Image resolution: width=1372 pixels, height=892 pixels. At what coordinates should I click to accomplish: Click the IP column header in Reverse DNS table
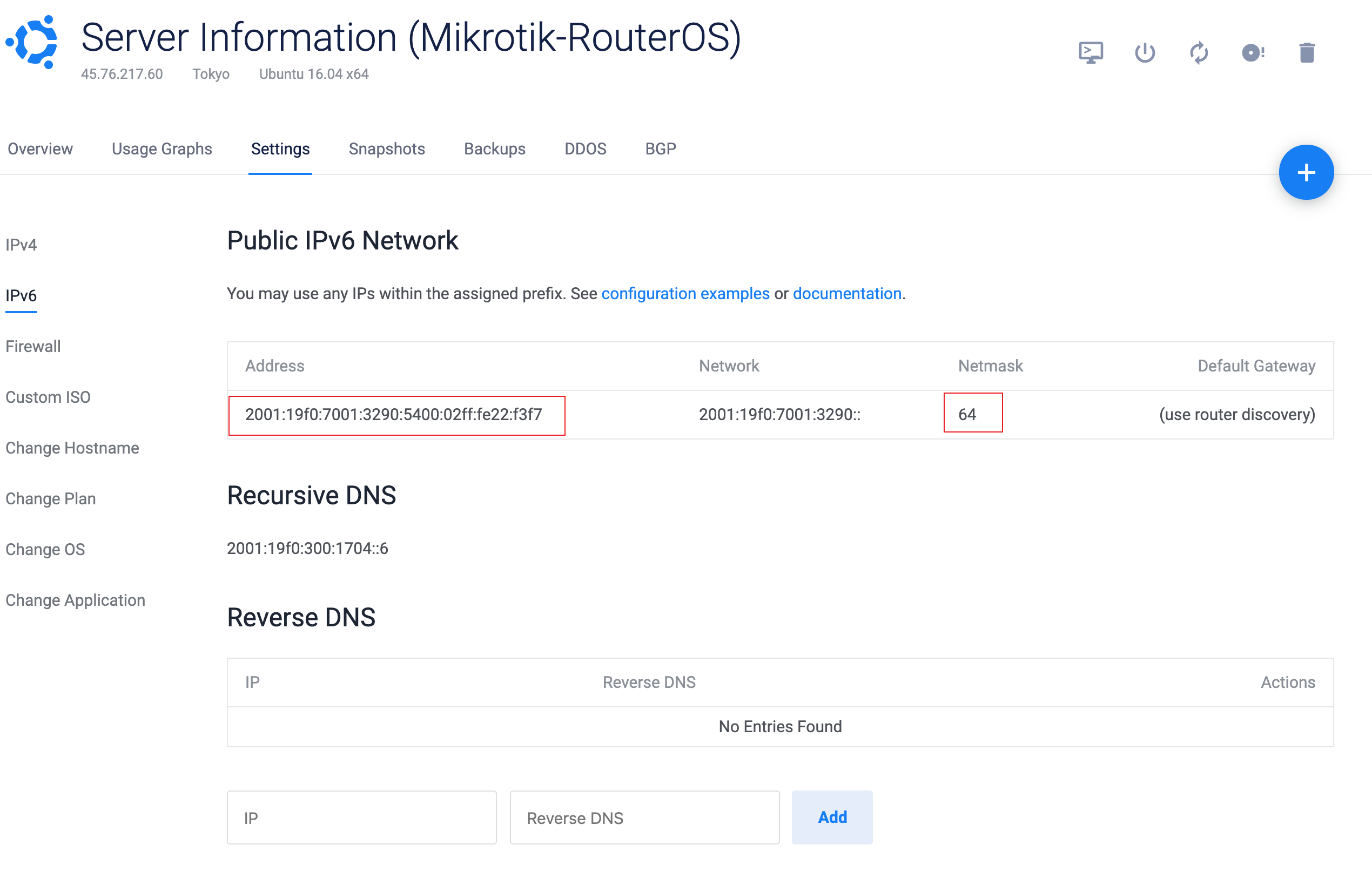point(252,682)
